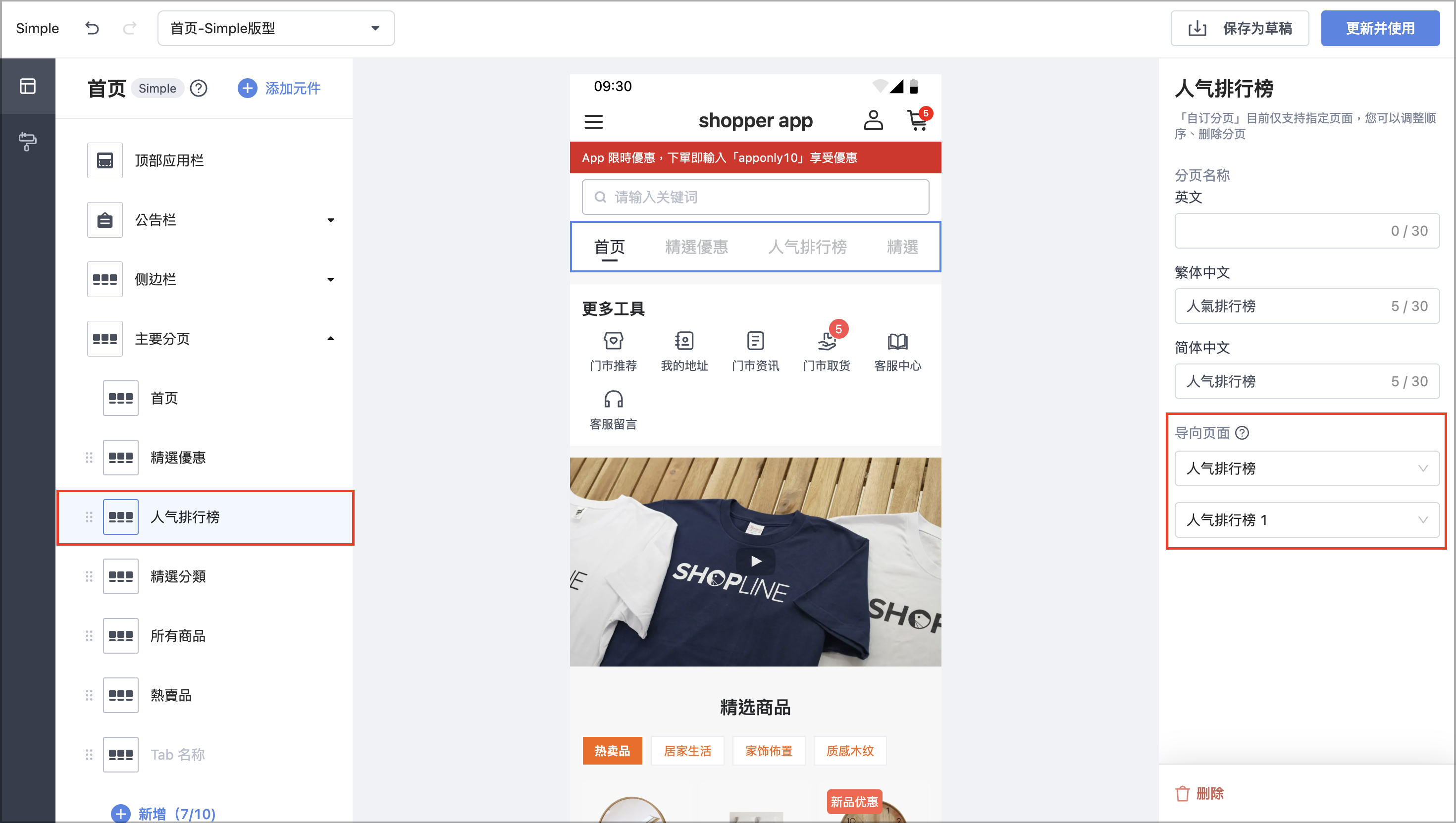Click the 门市资讯 tool icon

(x=755, y=341)
